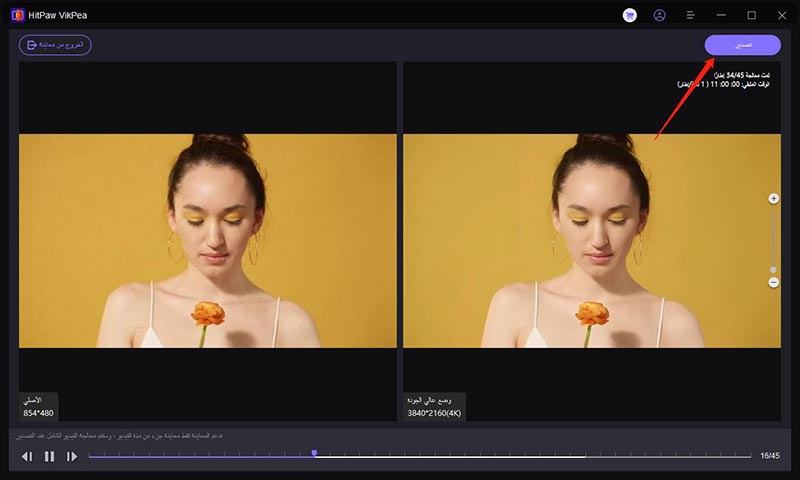Click the enhanced 4K video preview
Image resolution: width=800 pixels, height=480 pixels.
(591, 240)
